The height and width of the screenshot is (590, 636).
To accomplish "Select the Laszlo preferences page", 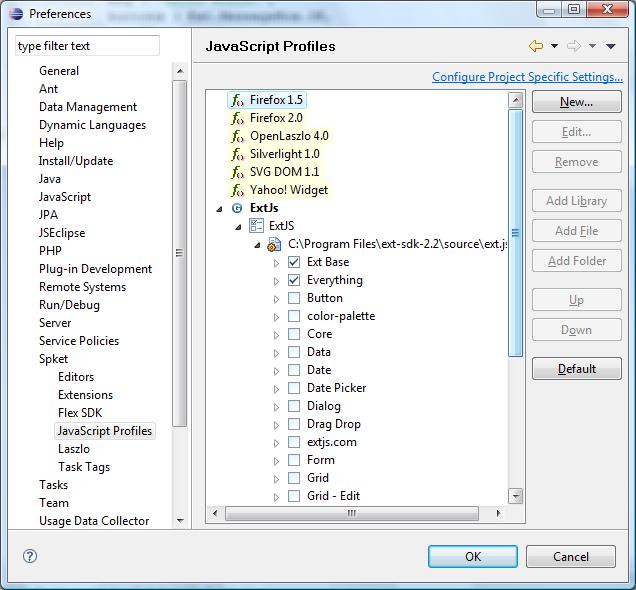I will pyautogui.click(x=74, y=449).
